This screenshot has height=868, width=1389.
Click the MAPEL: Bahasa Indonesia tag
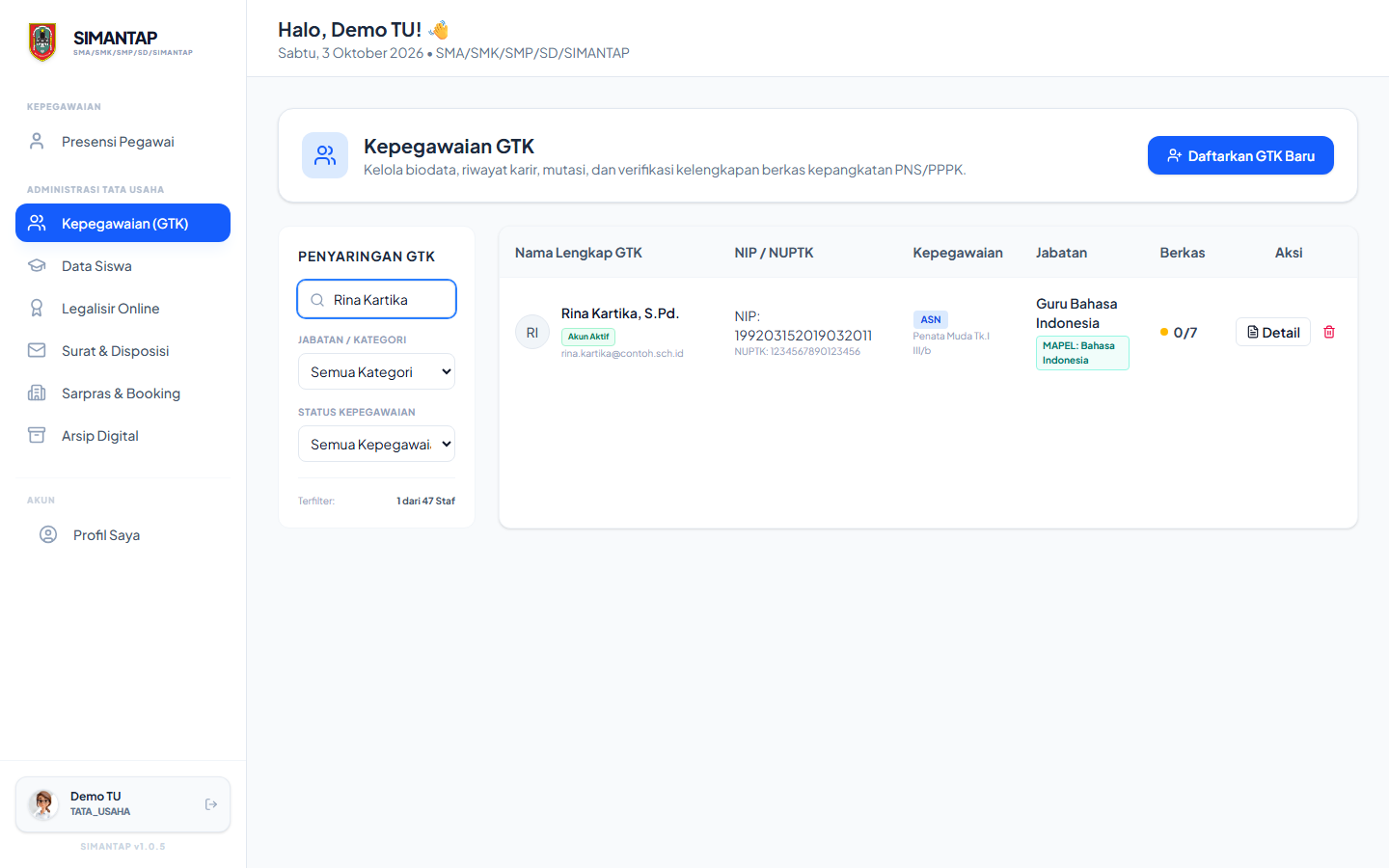point(1082,353)
